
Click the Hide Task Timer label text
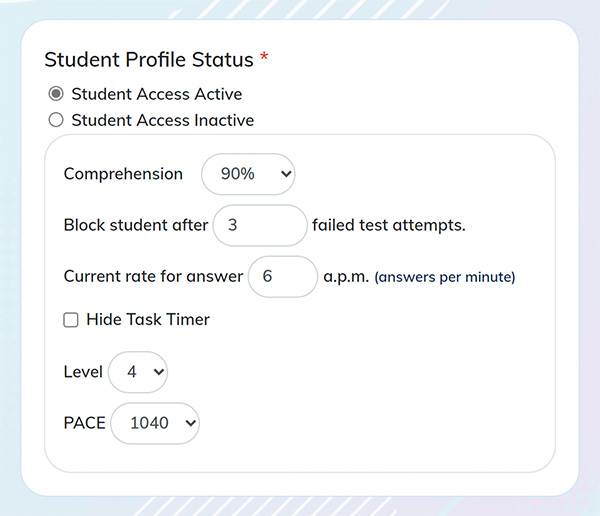[148, 320]
